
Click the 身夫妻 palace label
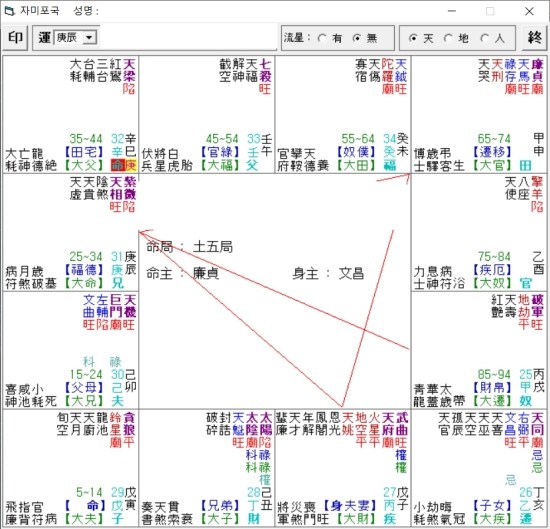tap(349, 505)
